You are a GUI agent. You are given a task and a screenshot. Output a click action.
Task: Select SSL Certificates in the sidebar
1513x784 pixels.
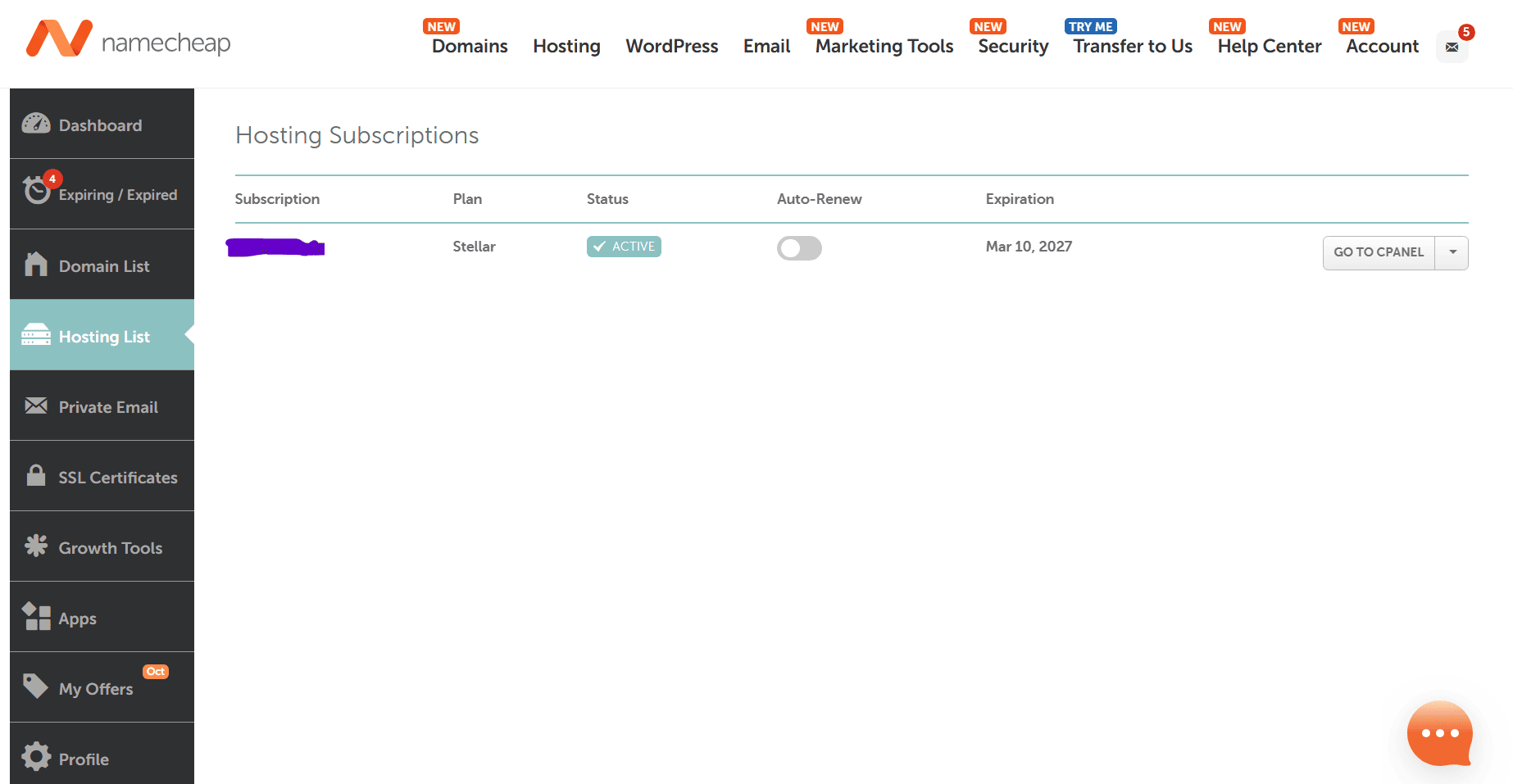point(102,476)
